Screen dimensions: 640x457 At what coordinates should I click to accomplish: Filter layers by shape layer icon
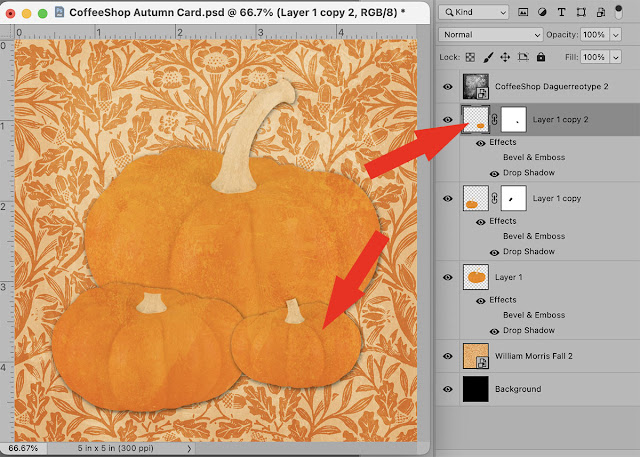[x=581, y=12]
